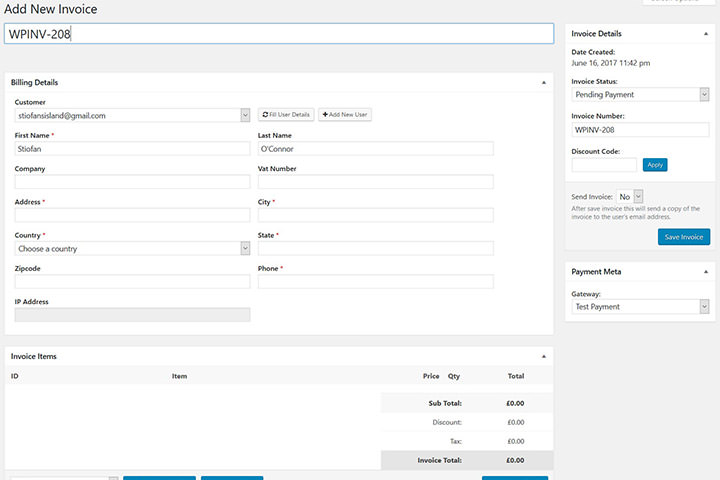The image size is (720, 480).
Task: Click the Add New User plus button
Action: tap(345, 115)
